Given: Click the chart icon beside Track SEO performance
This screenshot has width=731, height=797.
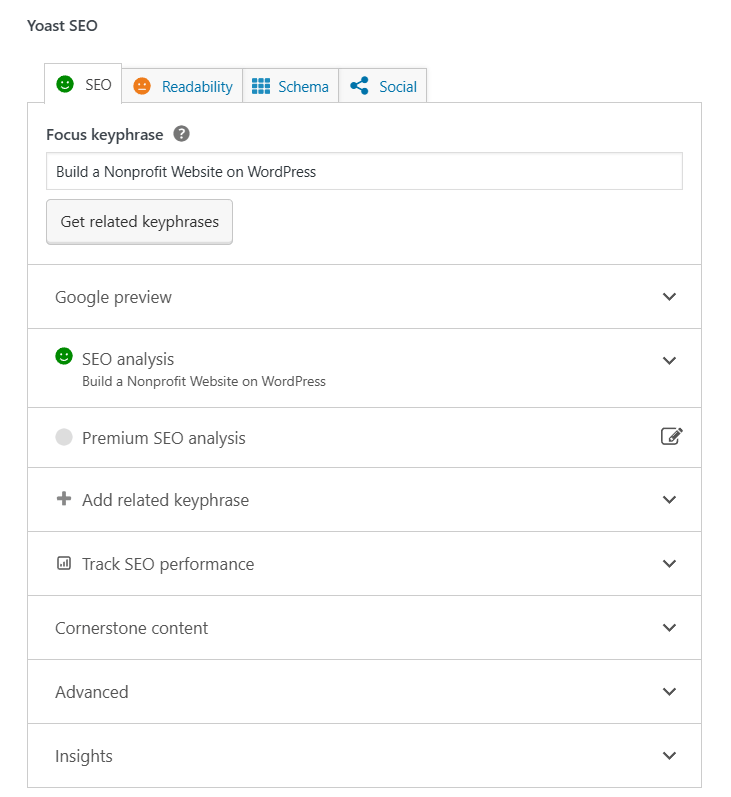Looking at the screenshot, I should point(64,563).
